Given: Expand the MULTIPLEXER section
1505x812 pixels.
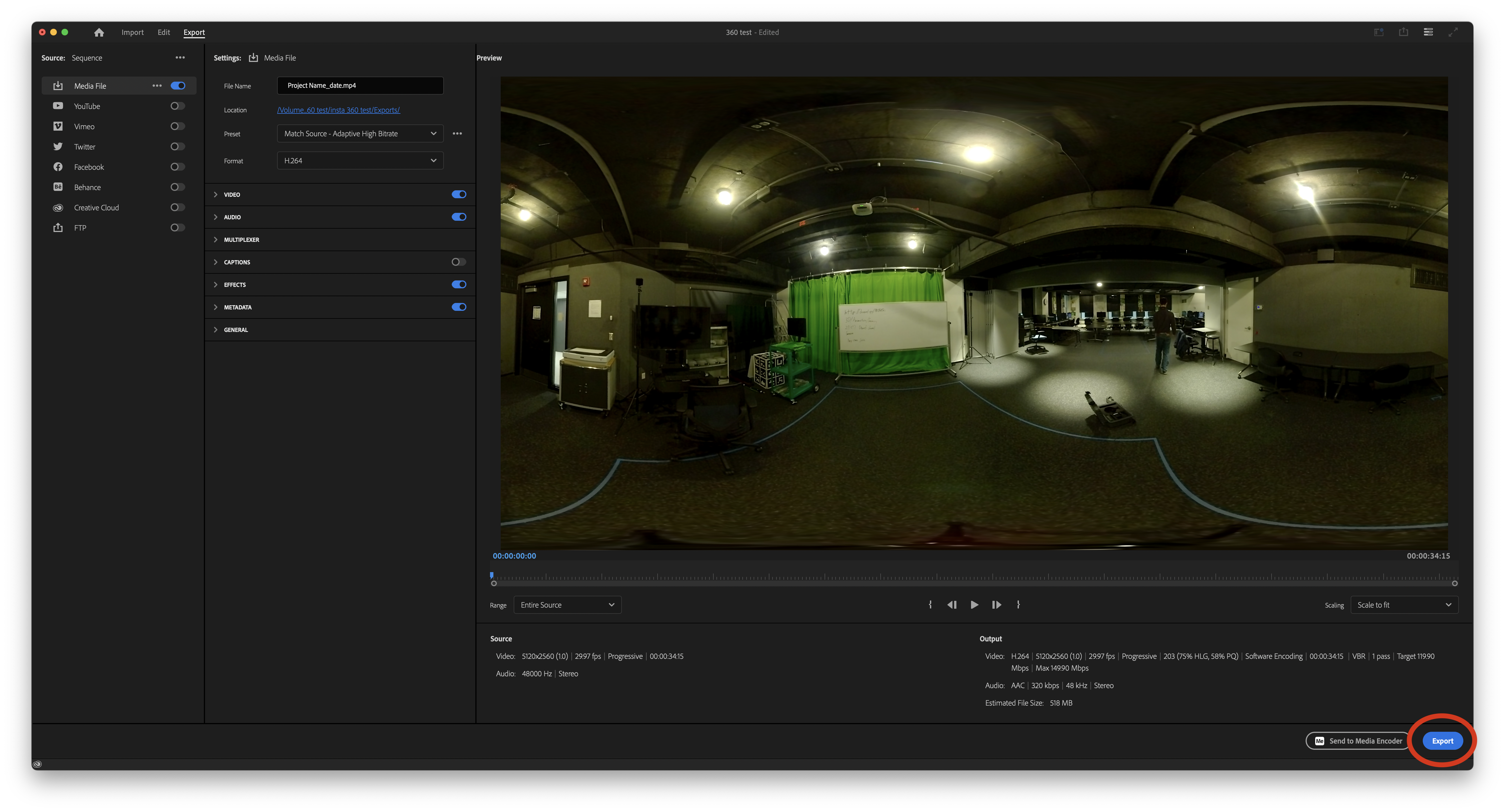Looking at the screenshot, I should click(x=216, y=240).
